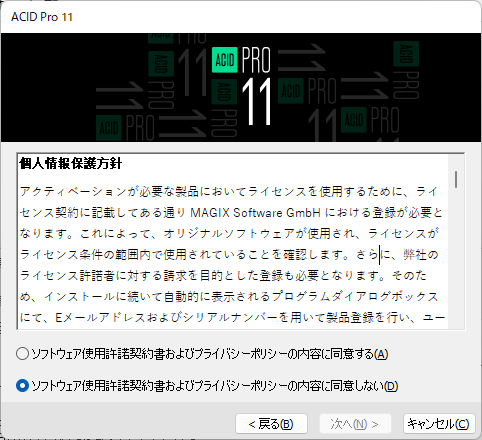Click the MAGIX Software GmbH text in policy
This screenshot has height=440, width=482.
pyautogui.click(x=255, y=212)
